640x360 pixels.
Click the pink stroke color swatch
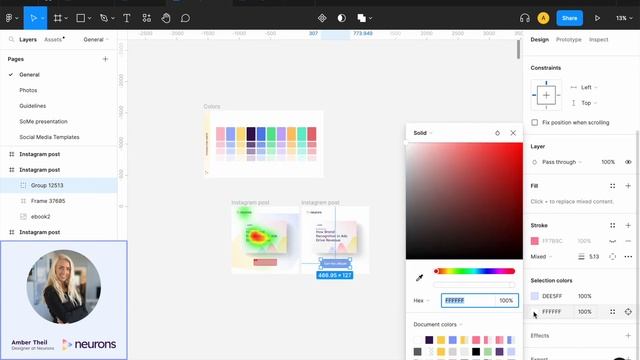(535, 241)
